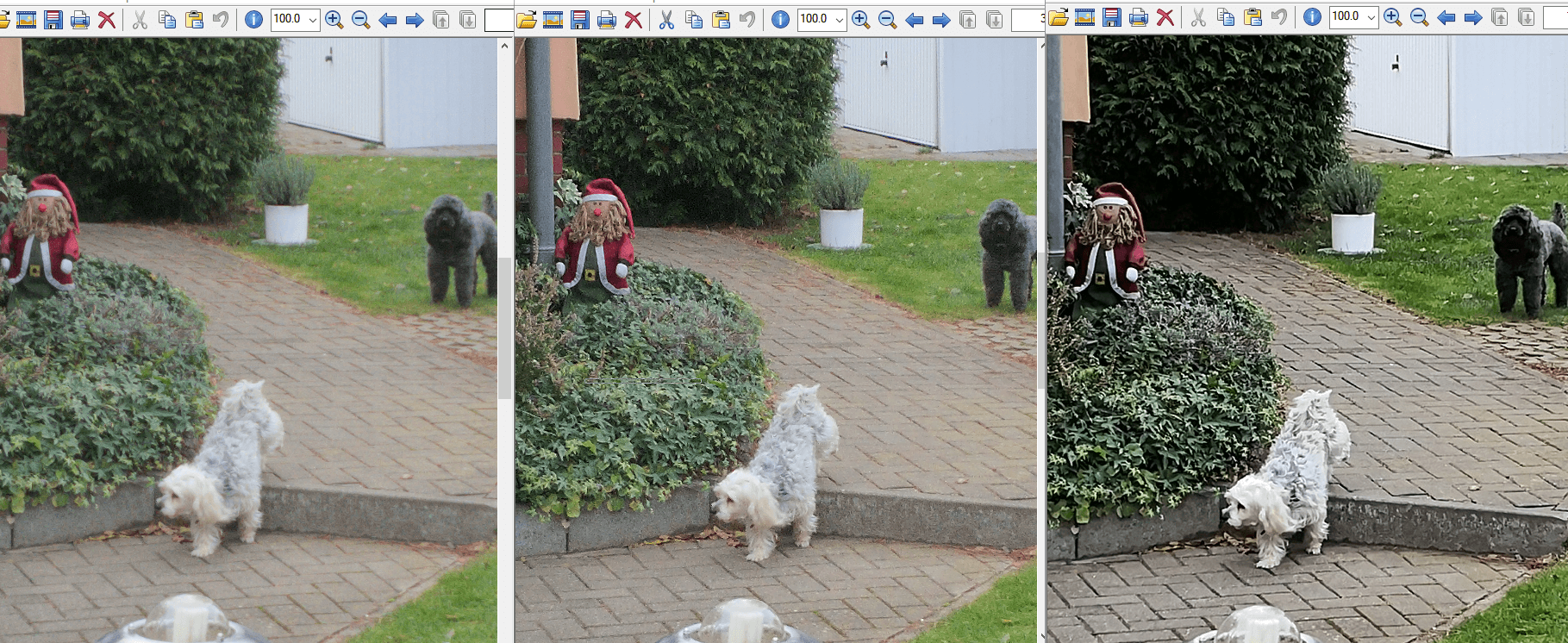This screenshot has height=643, width=1568.
Task: Focus the image number field in middle window
Action: [1028, 19]
